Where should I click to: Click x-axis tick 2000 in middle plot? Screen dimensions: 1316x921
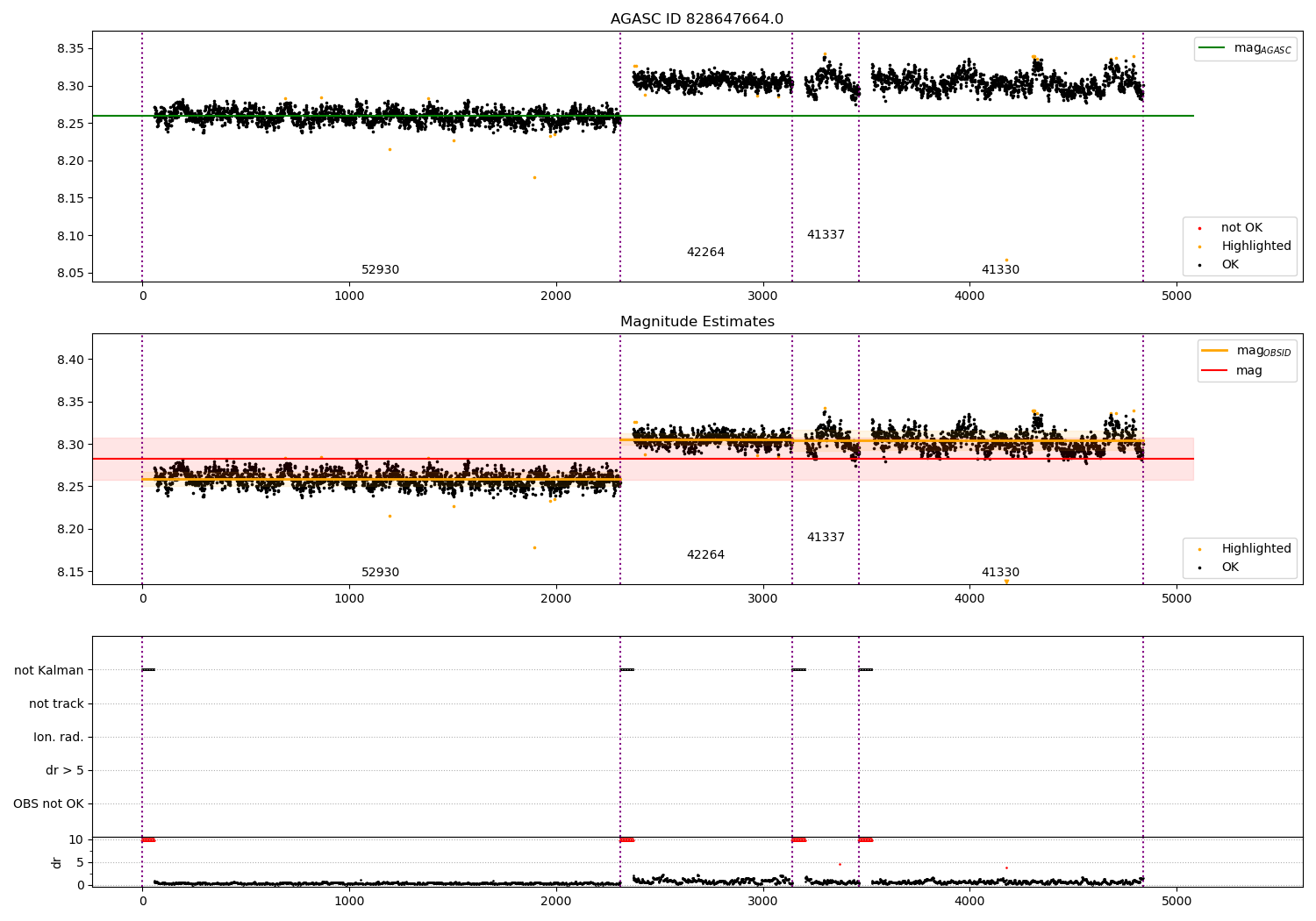(556, 599)
